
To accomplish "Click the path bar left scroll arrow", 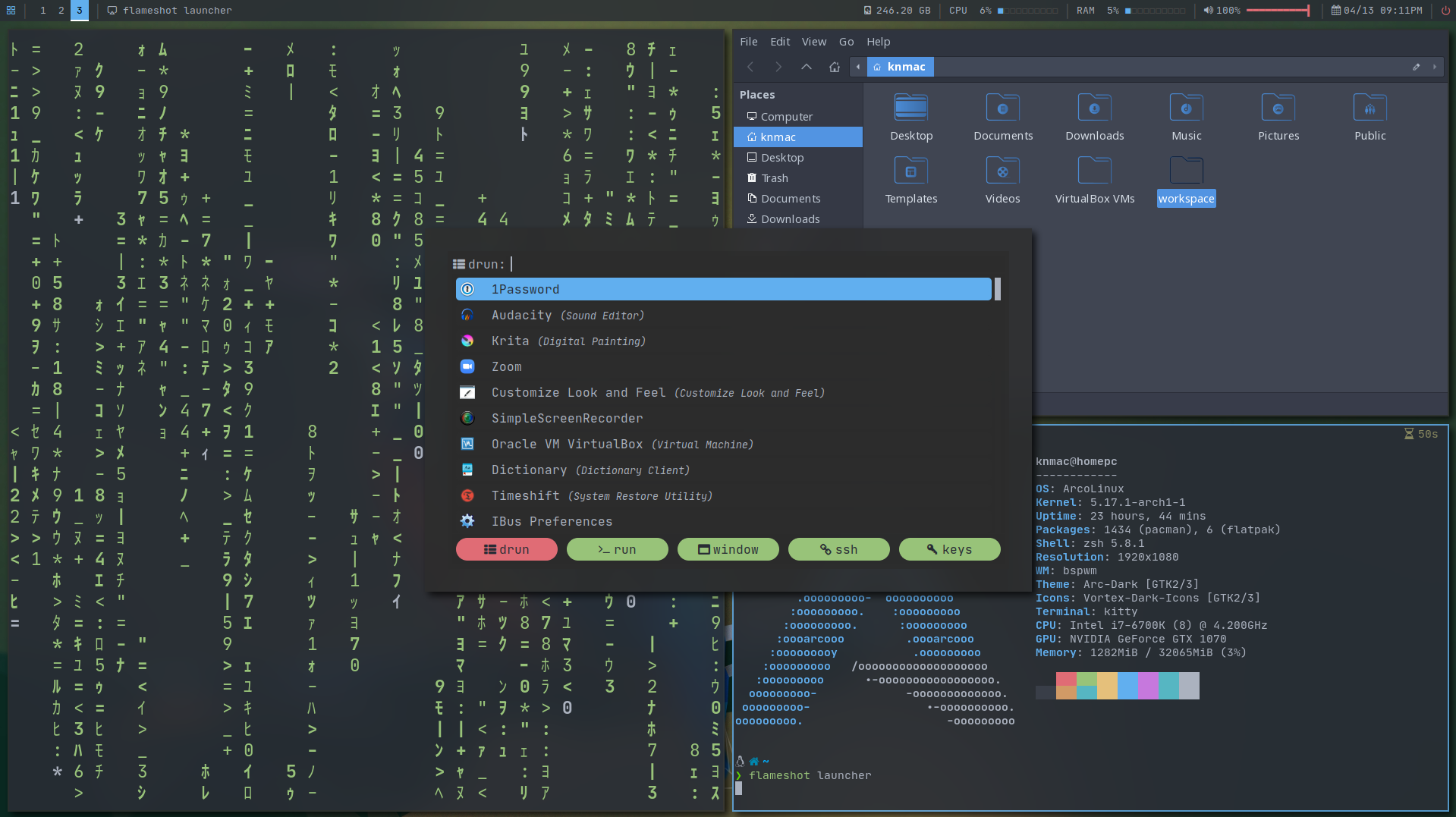I will click(858, 67).
